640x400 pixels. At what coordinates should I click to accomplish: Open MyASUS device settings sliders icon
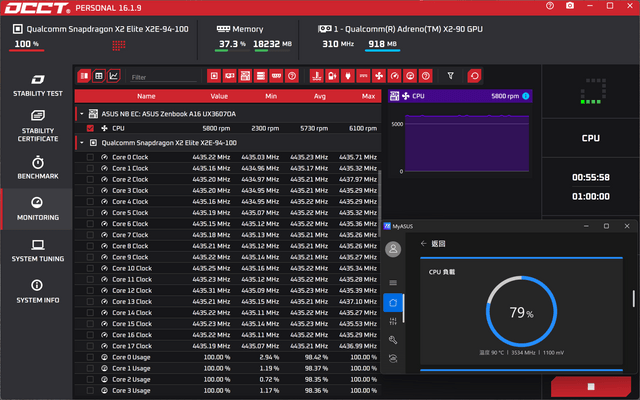(393, 321)
